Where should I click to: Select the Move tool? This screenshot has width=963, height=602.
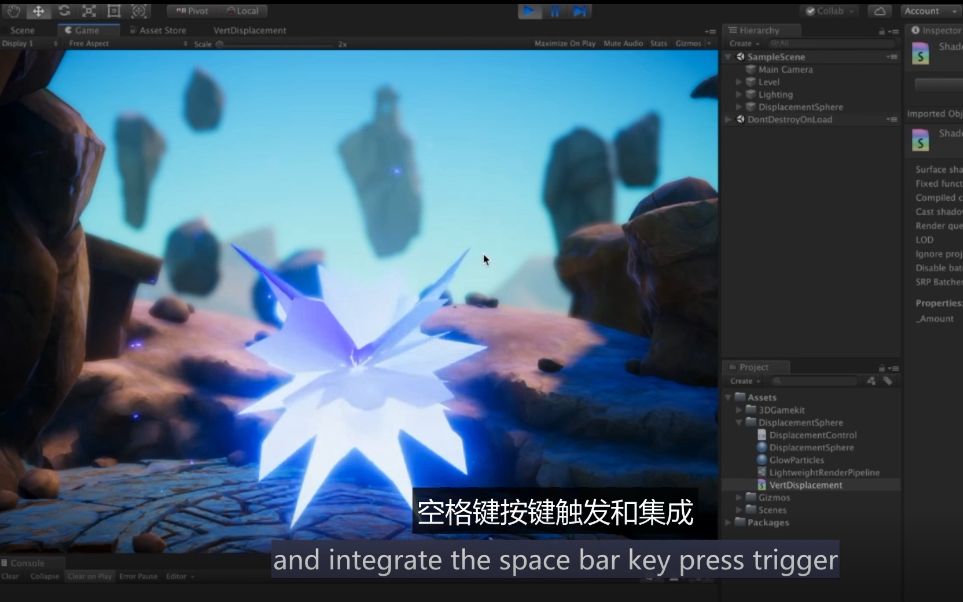click(x=38, y=11)
